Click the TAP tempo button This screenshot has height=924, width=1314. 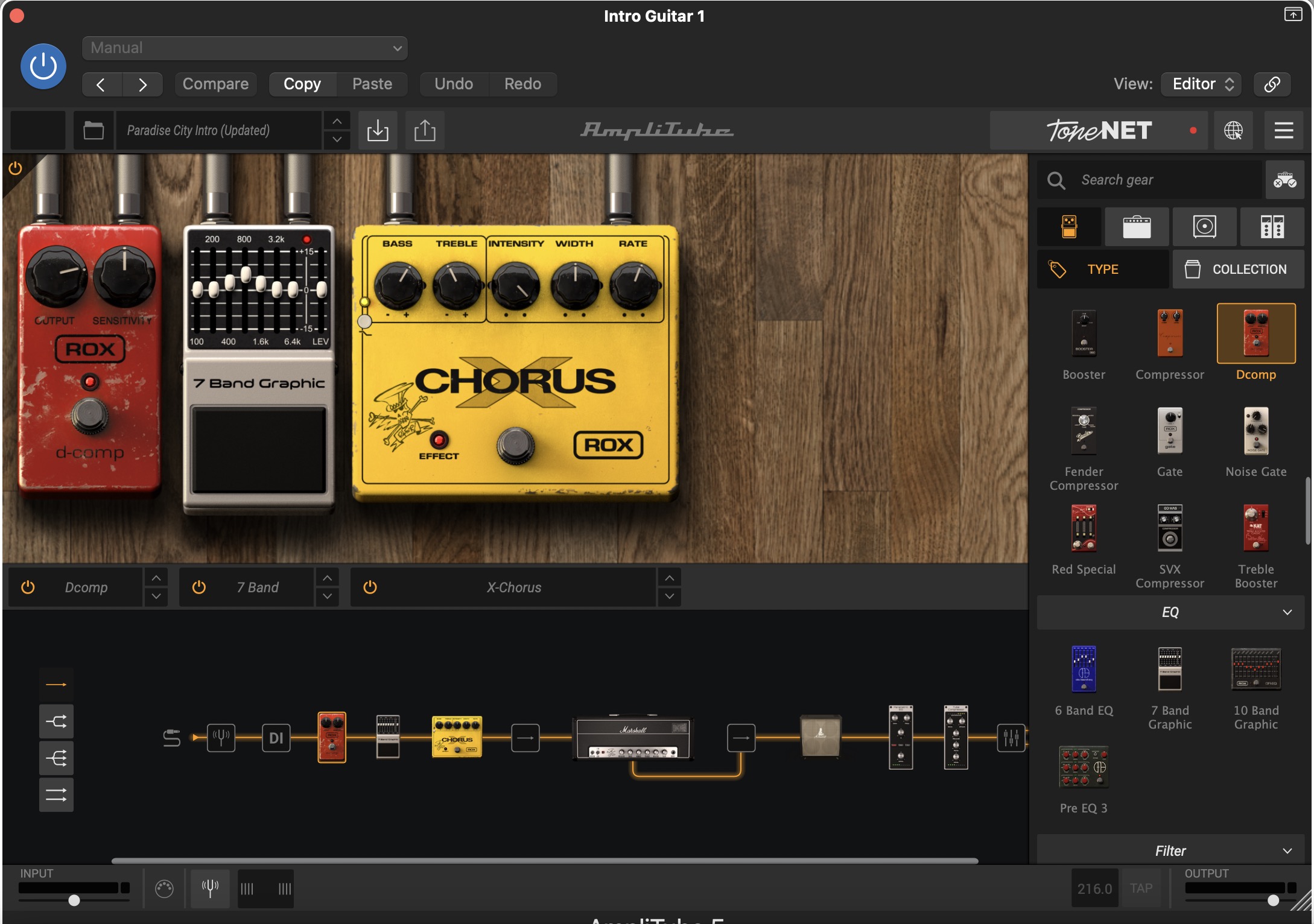tap(1141, 888)
